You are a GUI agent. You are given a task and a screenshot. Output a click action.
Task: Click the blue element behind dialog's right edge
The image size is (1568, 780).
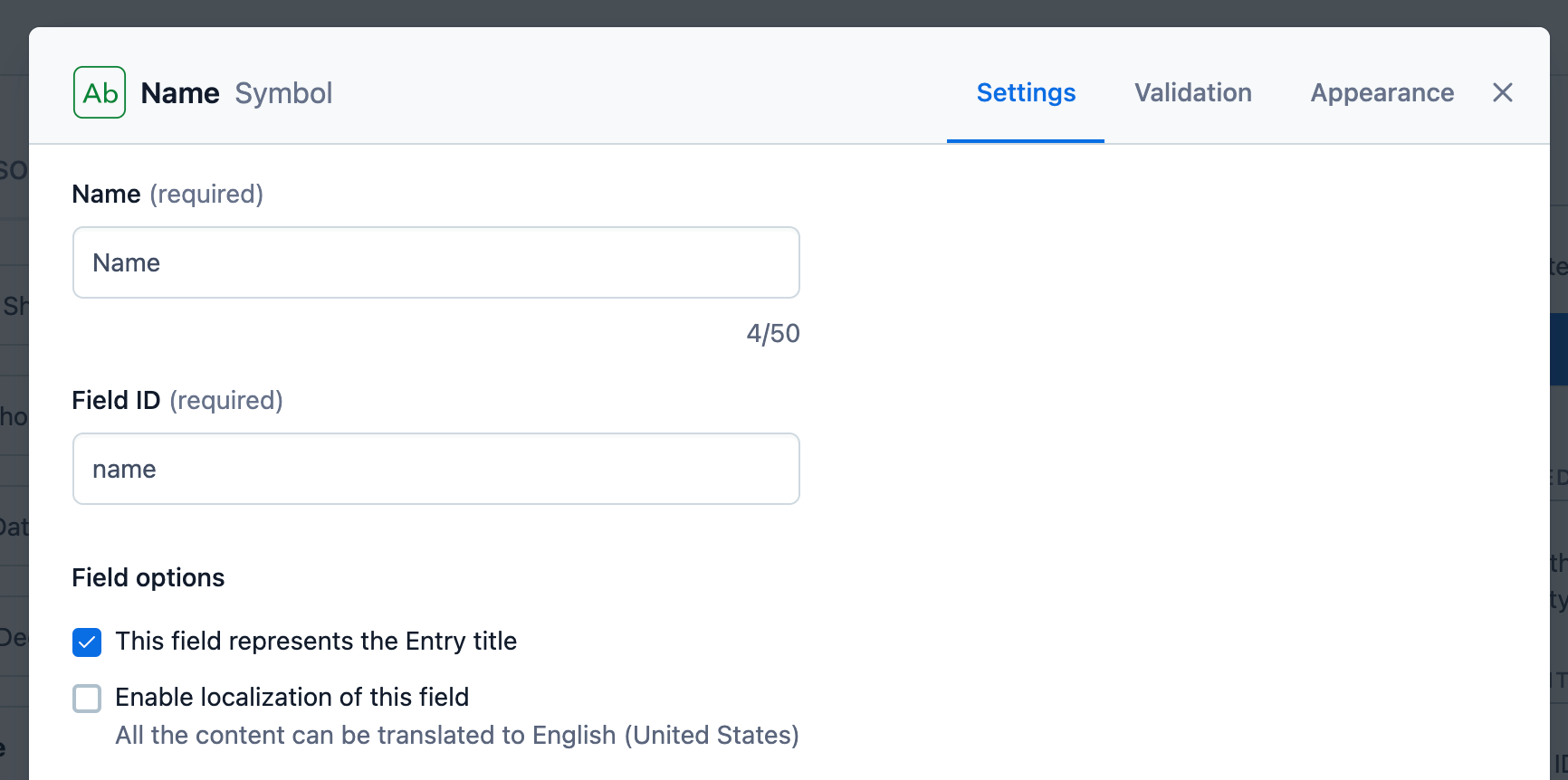click(1559, 349)
